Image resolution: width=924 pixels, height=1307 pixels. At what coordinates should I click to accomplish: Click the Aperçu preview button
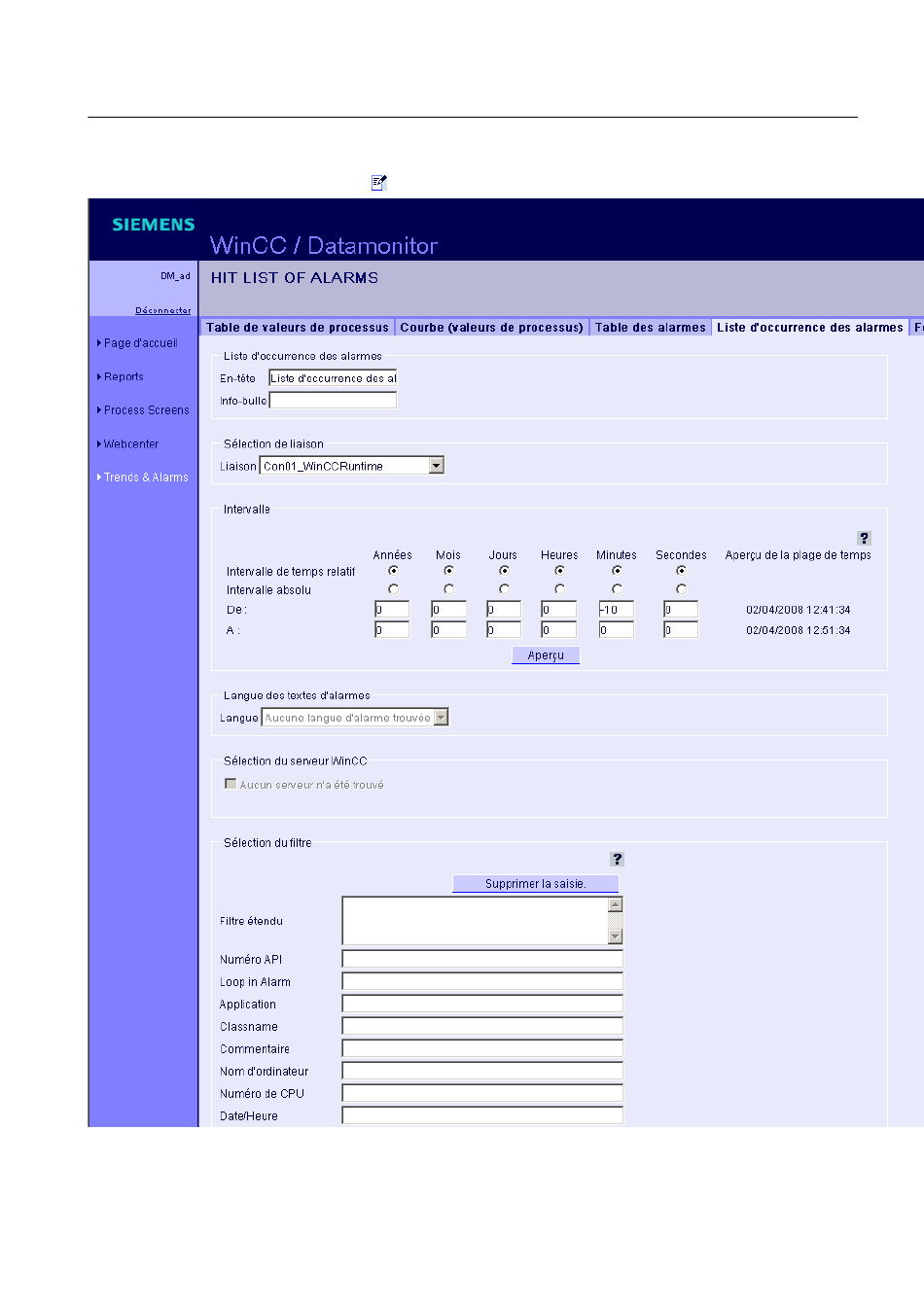546,655
